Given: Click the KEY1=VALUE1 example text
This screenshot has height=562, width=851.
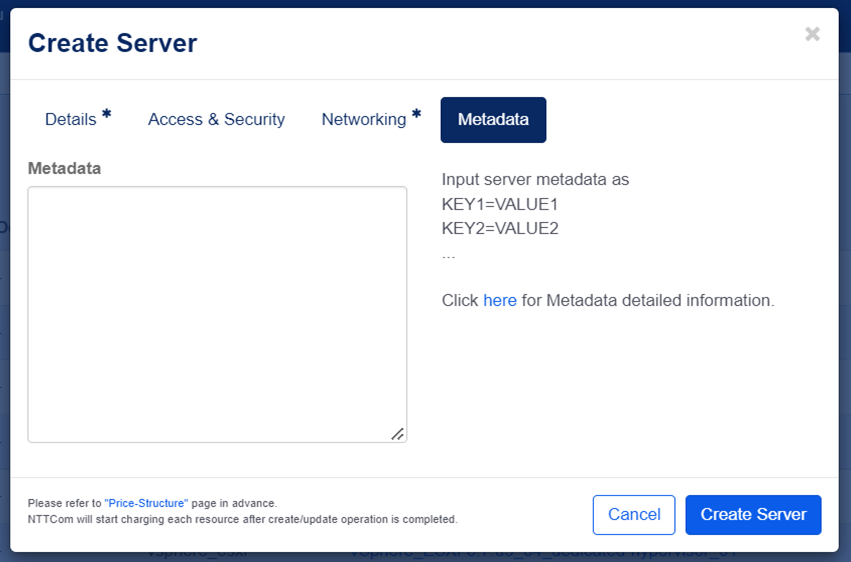Looking at the screenshot, I should pyautogui.click(x=500, y=204).
